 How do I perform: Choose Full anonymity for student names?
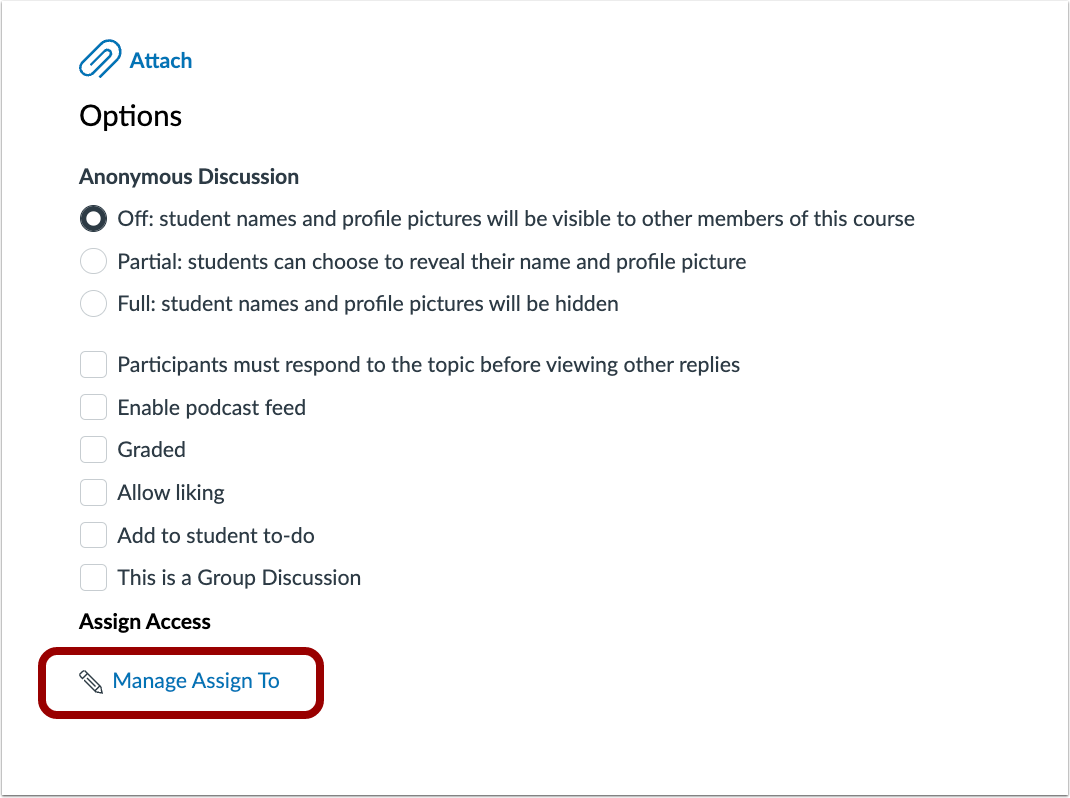point(92,303)
